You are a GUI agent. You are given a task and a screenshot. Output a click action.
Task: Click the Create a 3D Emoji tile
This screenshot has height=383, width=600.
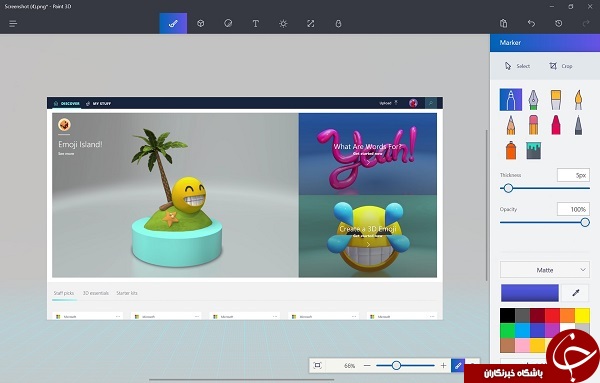point(368,236)
